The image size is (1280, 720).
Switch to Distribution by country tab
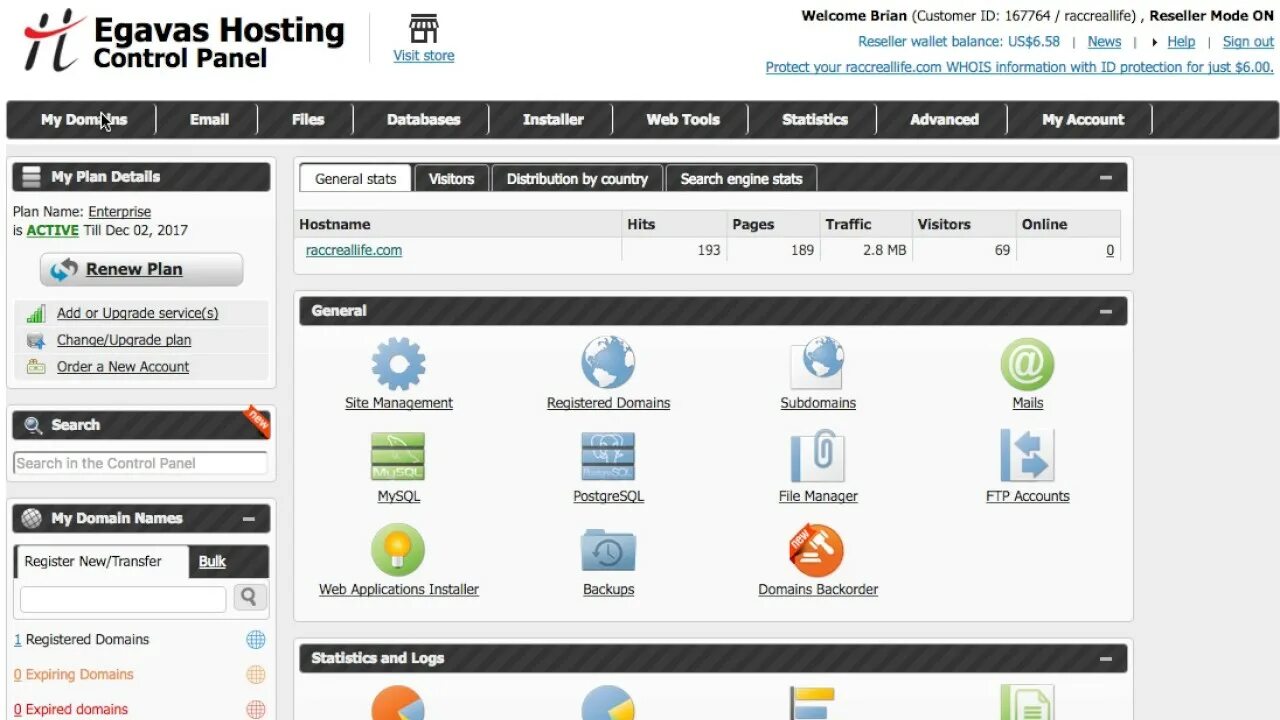pyautogui.click(x=577, y=179)
